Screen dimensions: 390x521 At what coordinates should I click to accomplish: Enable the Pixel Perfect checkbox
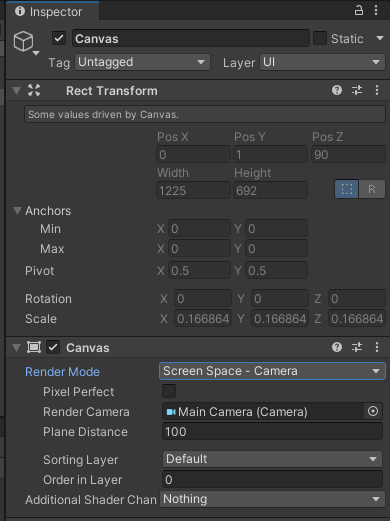click(x=169, y=391)
